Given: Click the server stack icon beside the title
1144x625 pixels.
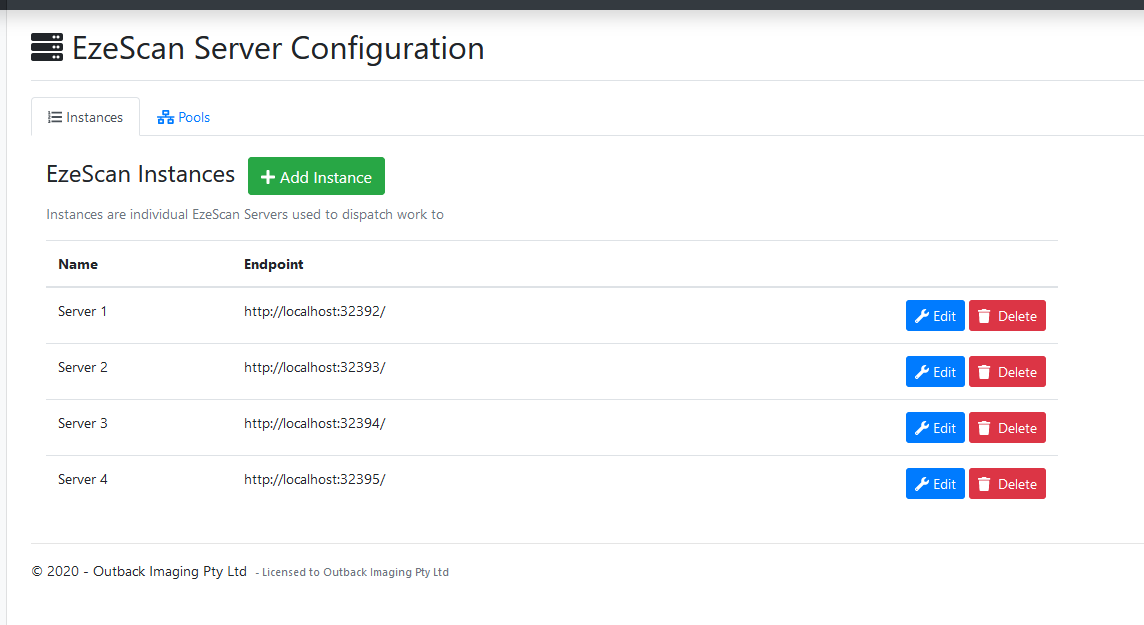Looking at the screenshot, I should click(x=46, y=48).
